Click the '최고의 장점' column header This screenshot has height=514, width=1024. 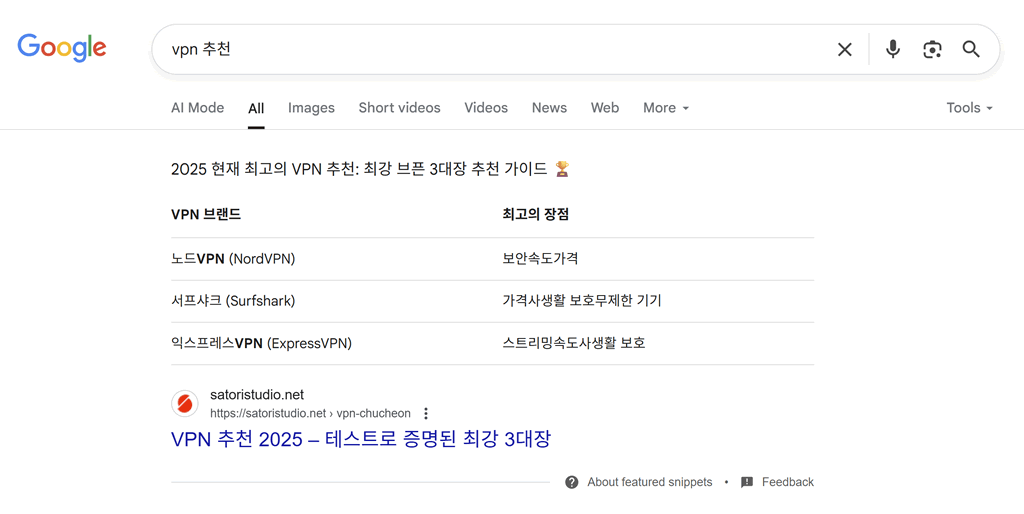point(536,214)
